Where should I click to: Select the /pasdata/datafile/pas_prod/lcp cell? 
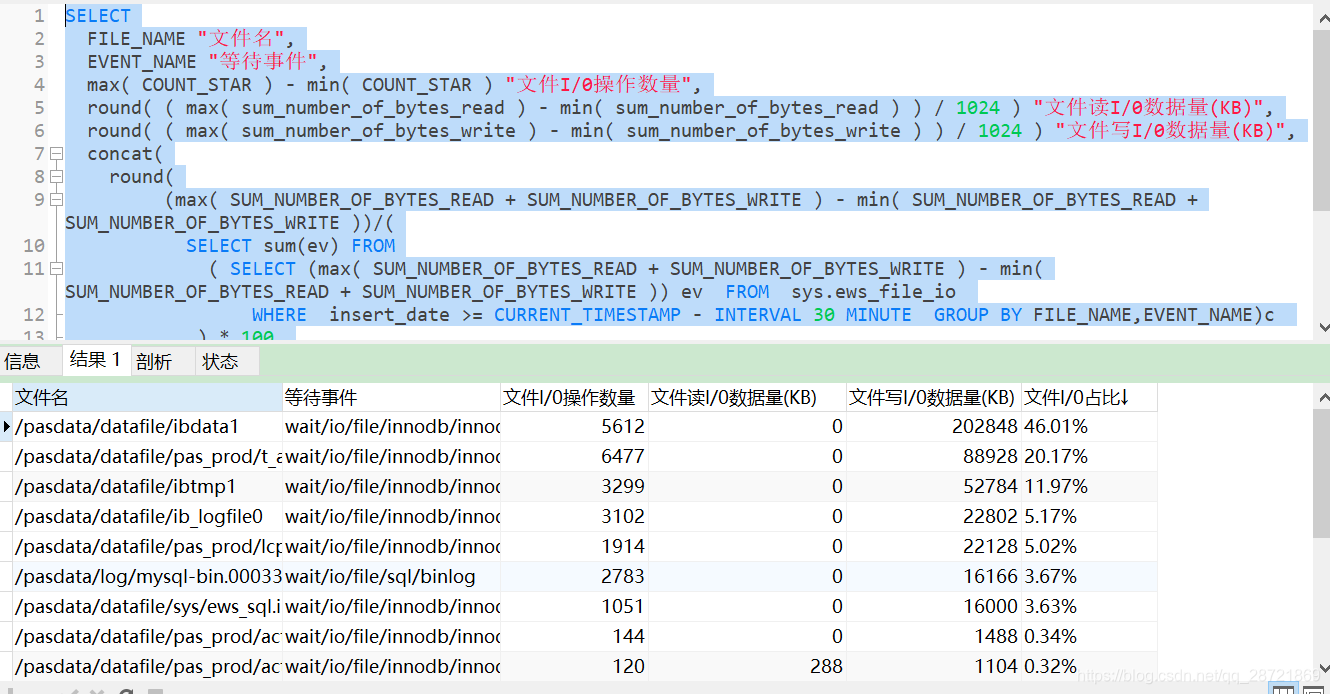pos(147,547)
